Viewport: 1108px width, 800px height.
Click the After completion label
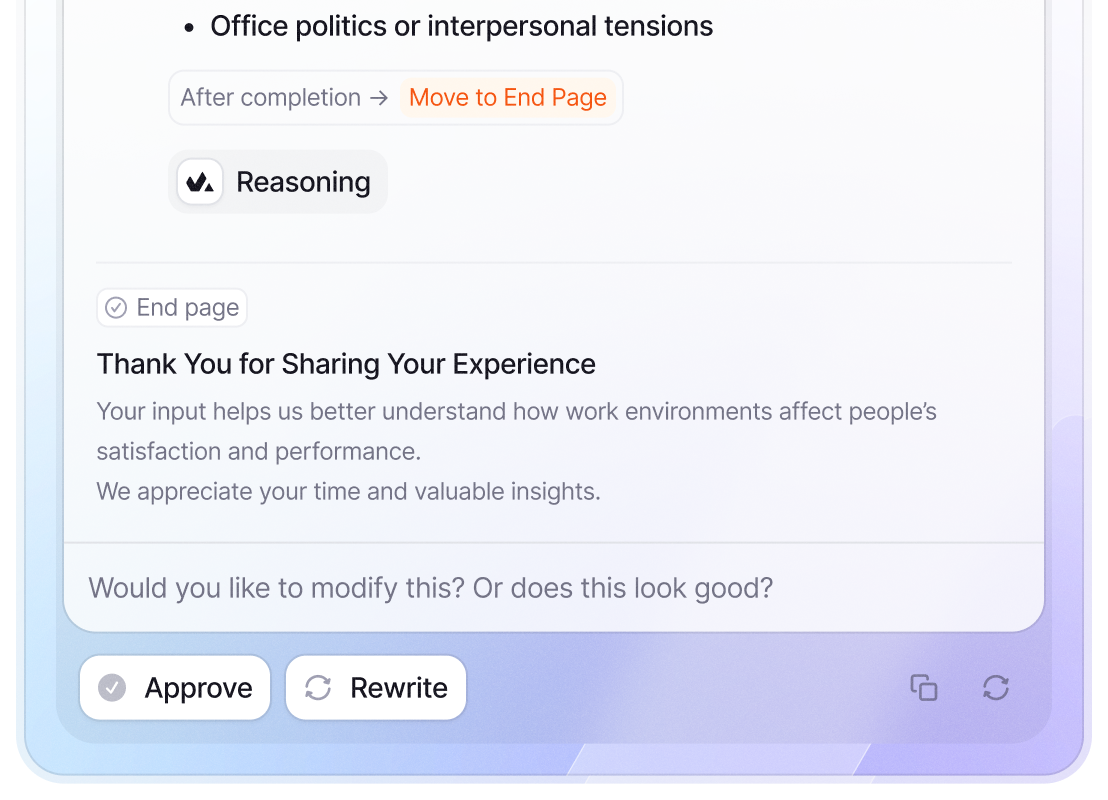click(270, 97)
